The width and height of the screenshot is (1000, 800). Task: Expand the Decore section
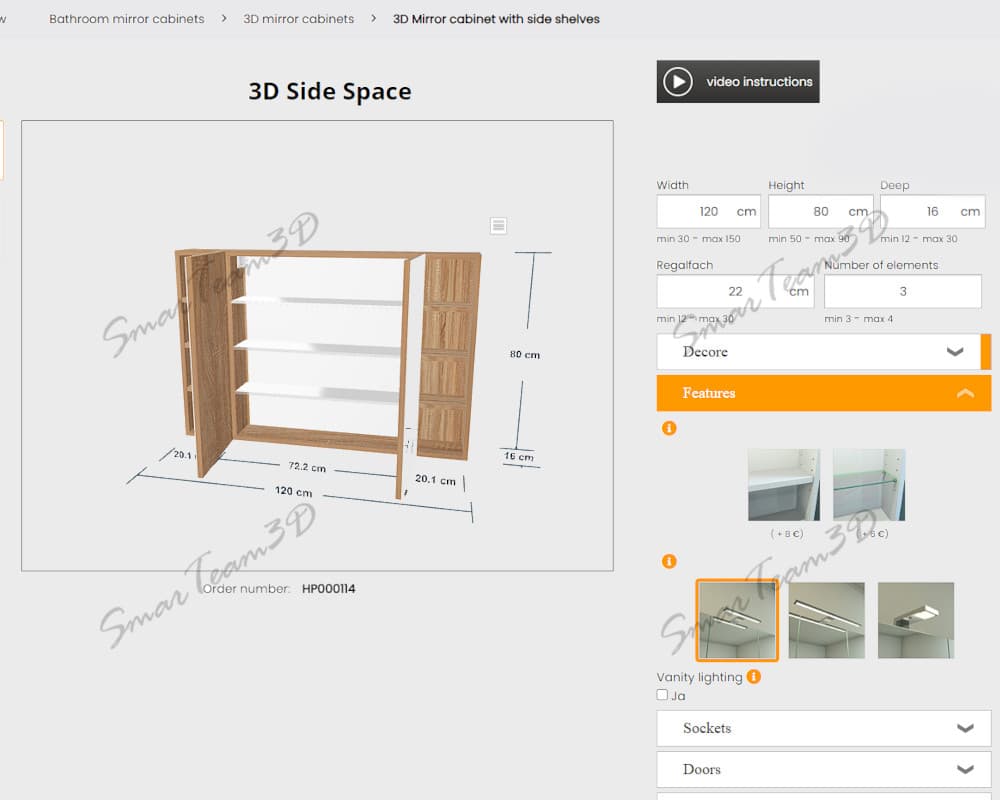(818, 352)
